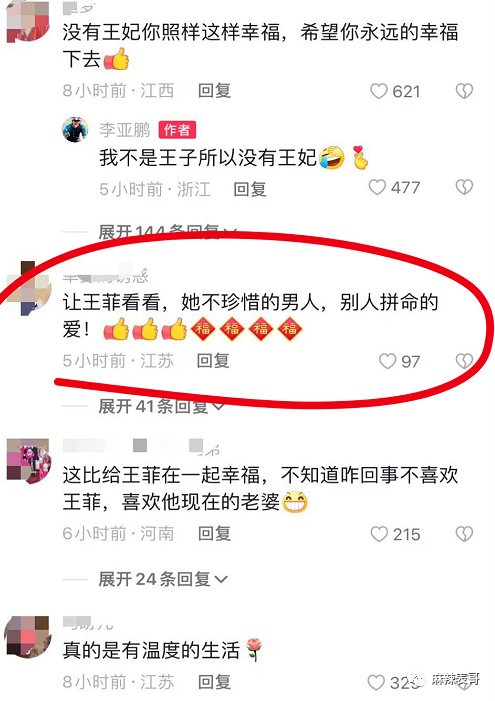Expand the 41 replies thread

point(161,406)
